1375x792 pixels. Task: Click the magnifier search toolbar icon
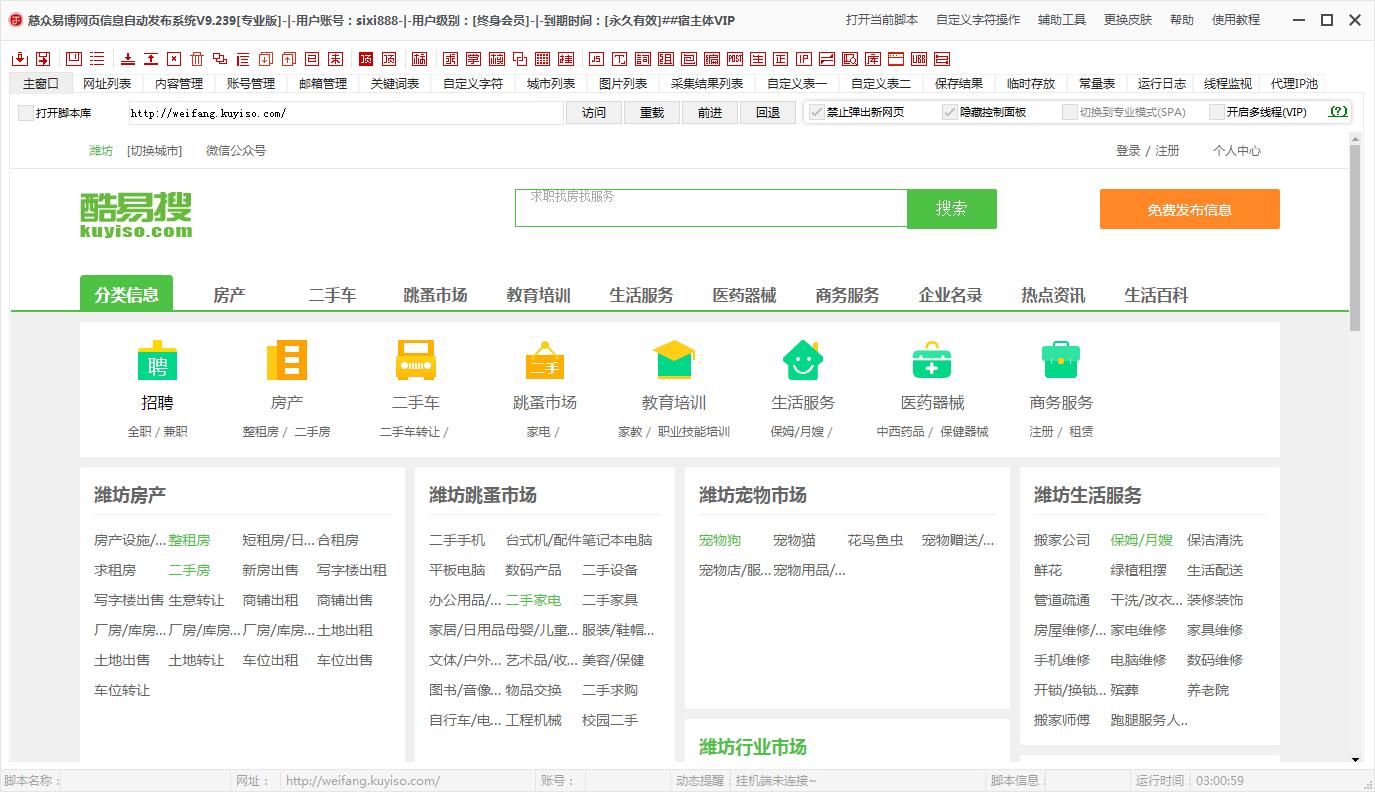click(x=850, y=59)
